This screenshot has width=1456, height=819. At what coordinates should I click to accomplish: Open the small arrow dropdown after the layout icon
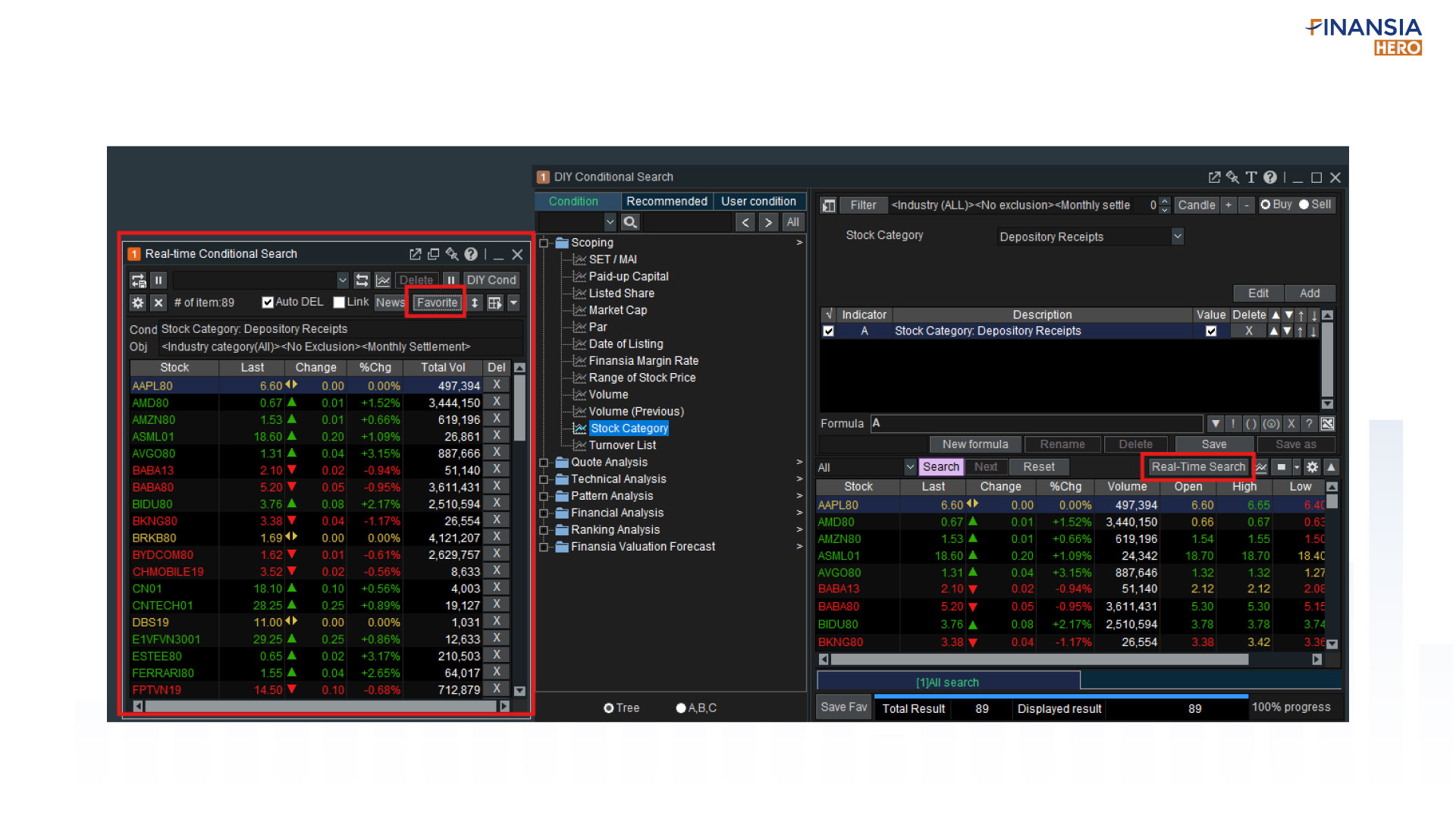(513, 303)
